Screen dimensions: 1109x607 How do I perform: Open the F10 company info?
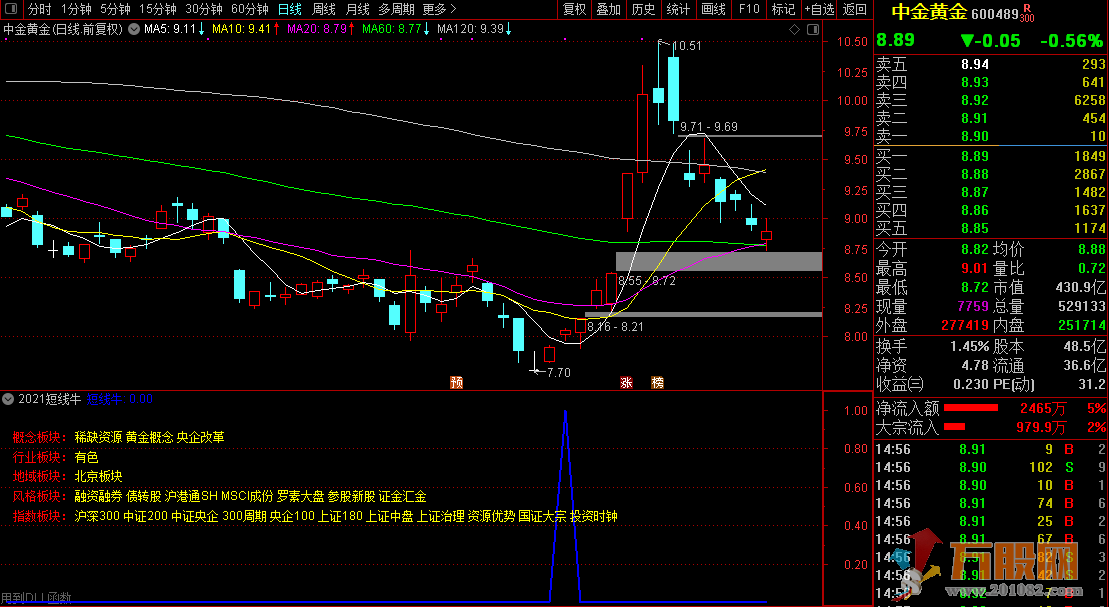pos(748,9)
